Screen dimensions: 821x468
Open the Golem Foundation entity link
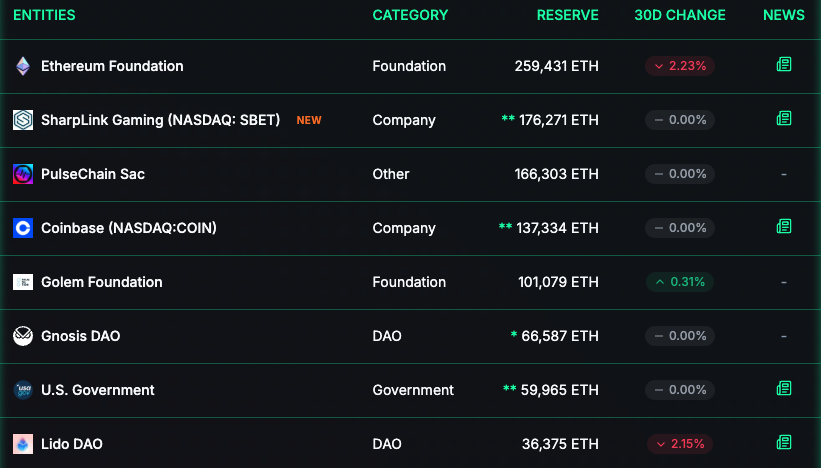tap(101, 282)
